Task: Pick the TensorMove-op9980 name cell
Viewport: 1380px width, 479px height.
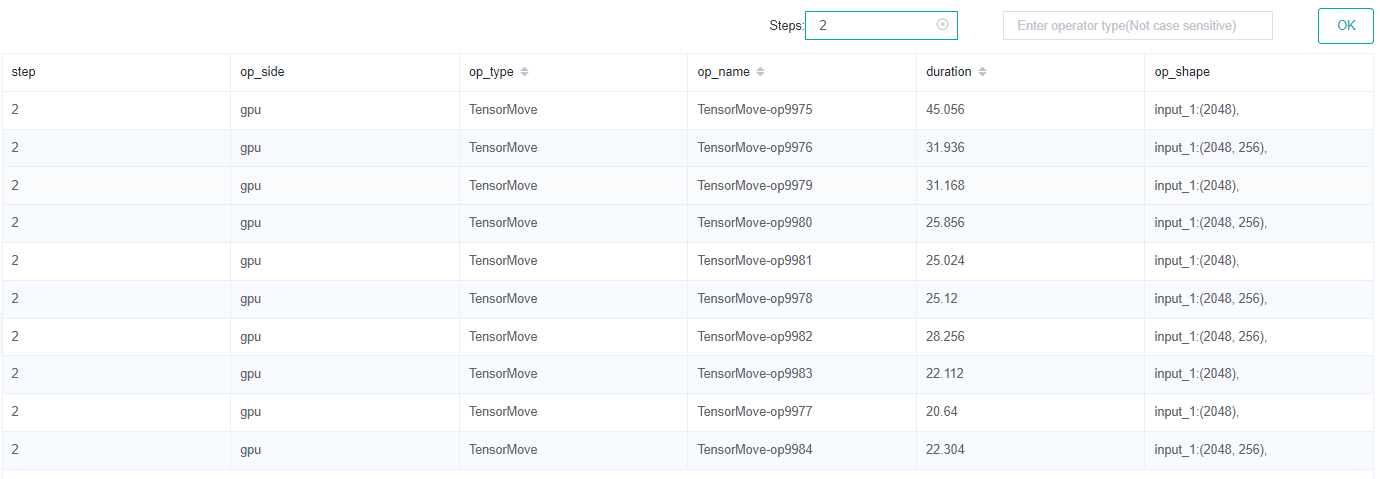Action: click(755, 223)
